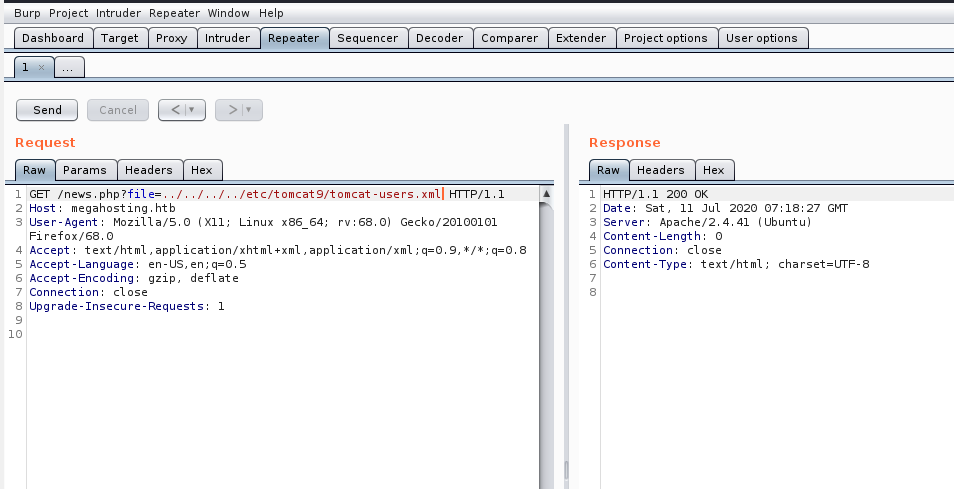Click the Accept header line
The height and width of the screenshot is (489, 954).
click(x=277, y=251)
